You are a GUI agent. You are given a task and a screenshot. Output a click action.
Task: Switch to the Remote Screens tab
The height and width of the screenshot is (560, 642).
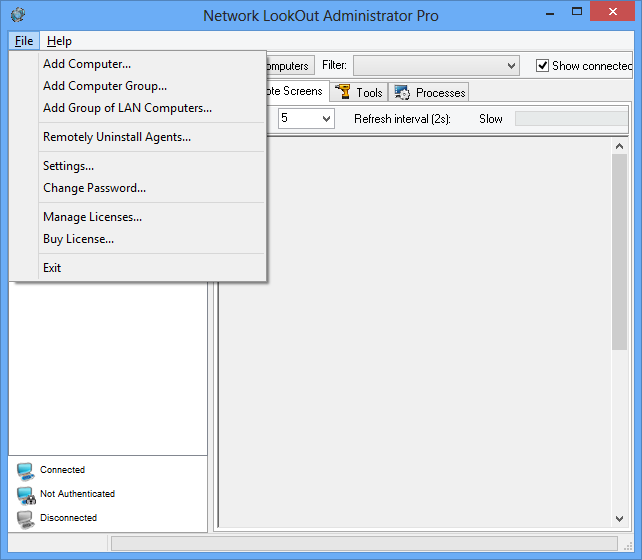[x=298, y=91]
